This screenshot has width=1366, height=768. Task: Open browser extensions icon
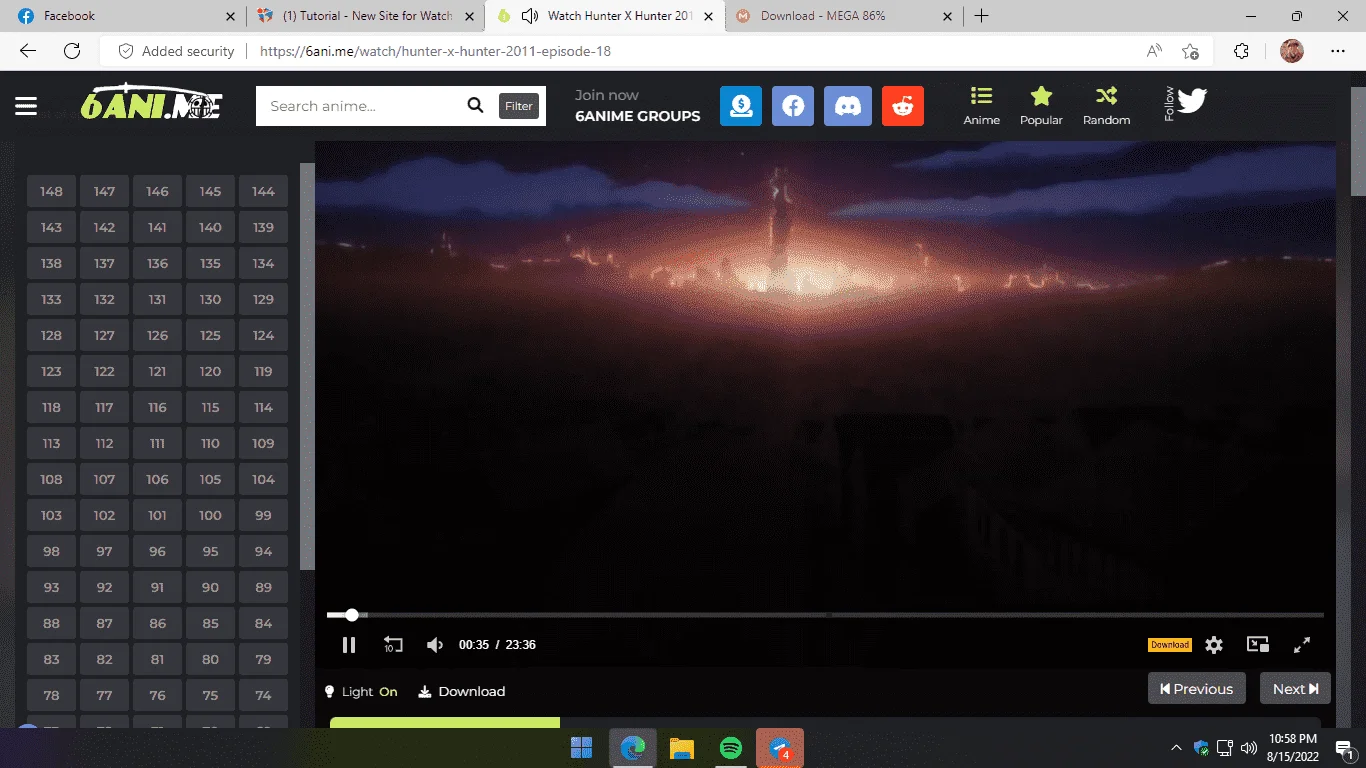pos(1242,51)
